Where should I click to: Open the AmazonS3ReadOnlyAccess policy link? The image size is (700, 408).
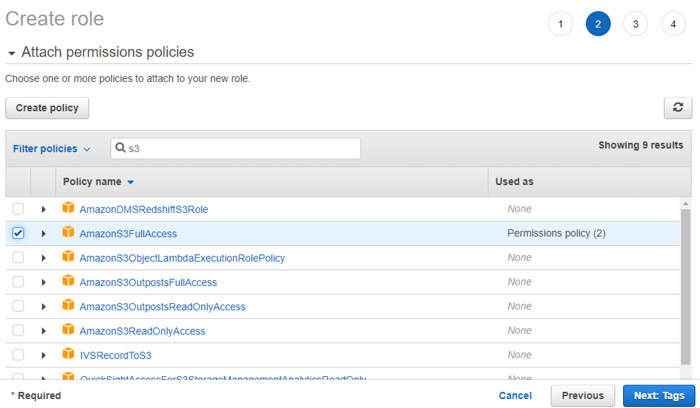(142, 331)
